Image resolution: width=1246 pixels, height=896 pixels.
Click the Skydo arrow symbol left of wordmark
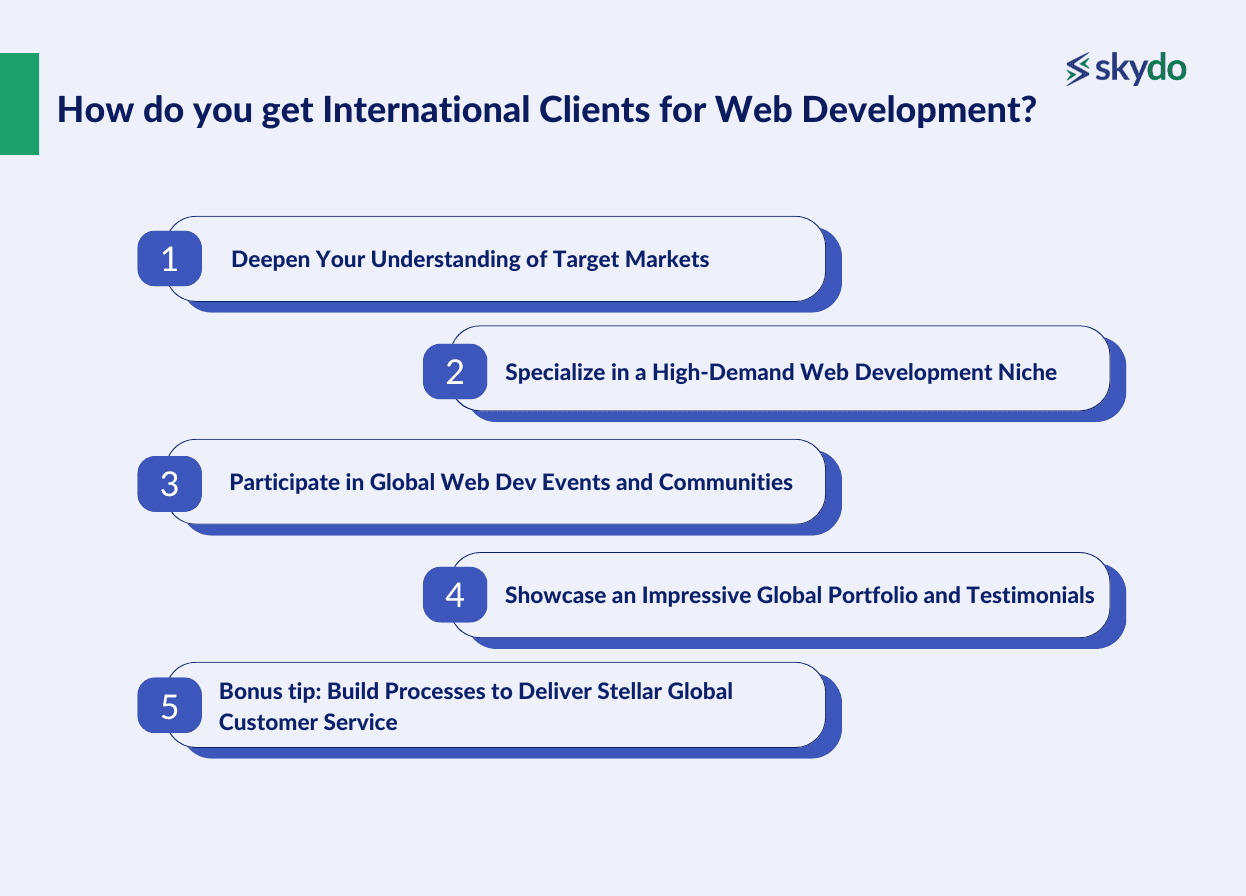(x=1075, y=68)
